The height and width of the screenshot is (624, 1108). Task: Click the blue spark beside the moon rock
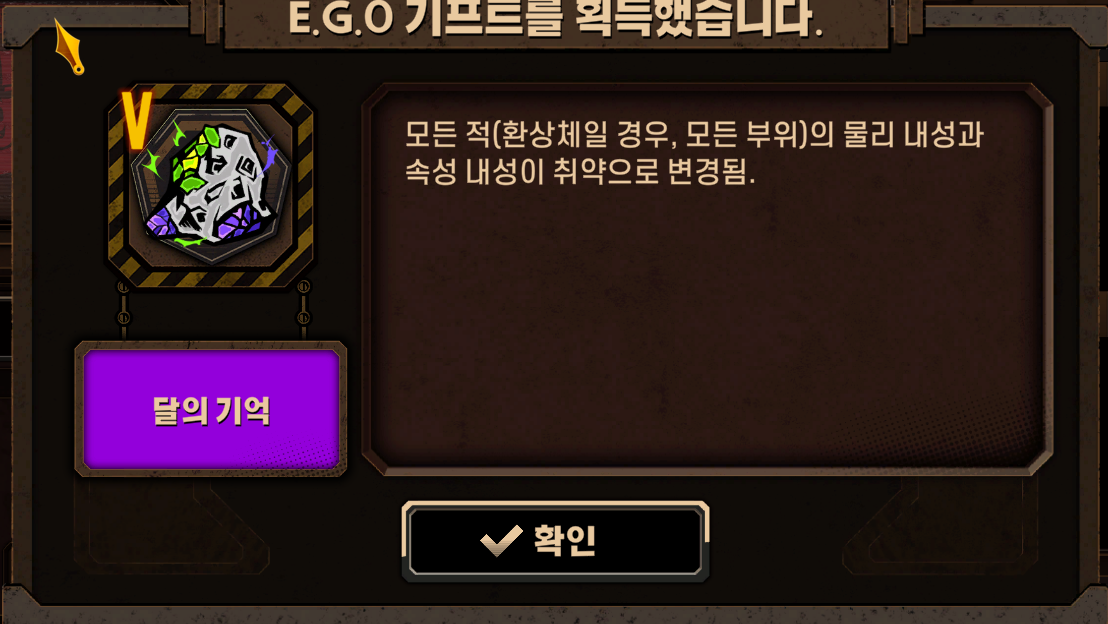[x=269, y=153]
